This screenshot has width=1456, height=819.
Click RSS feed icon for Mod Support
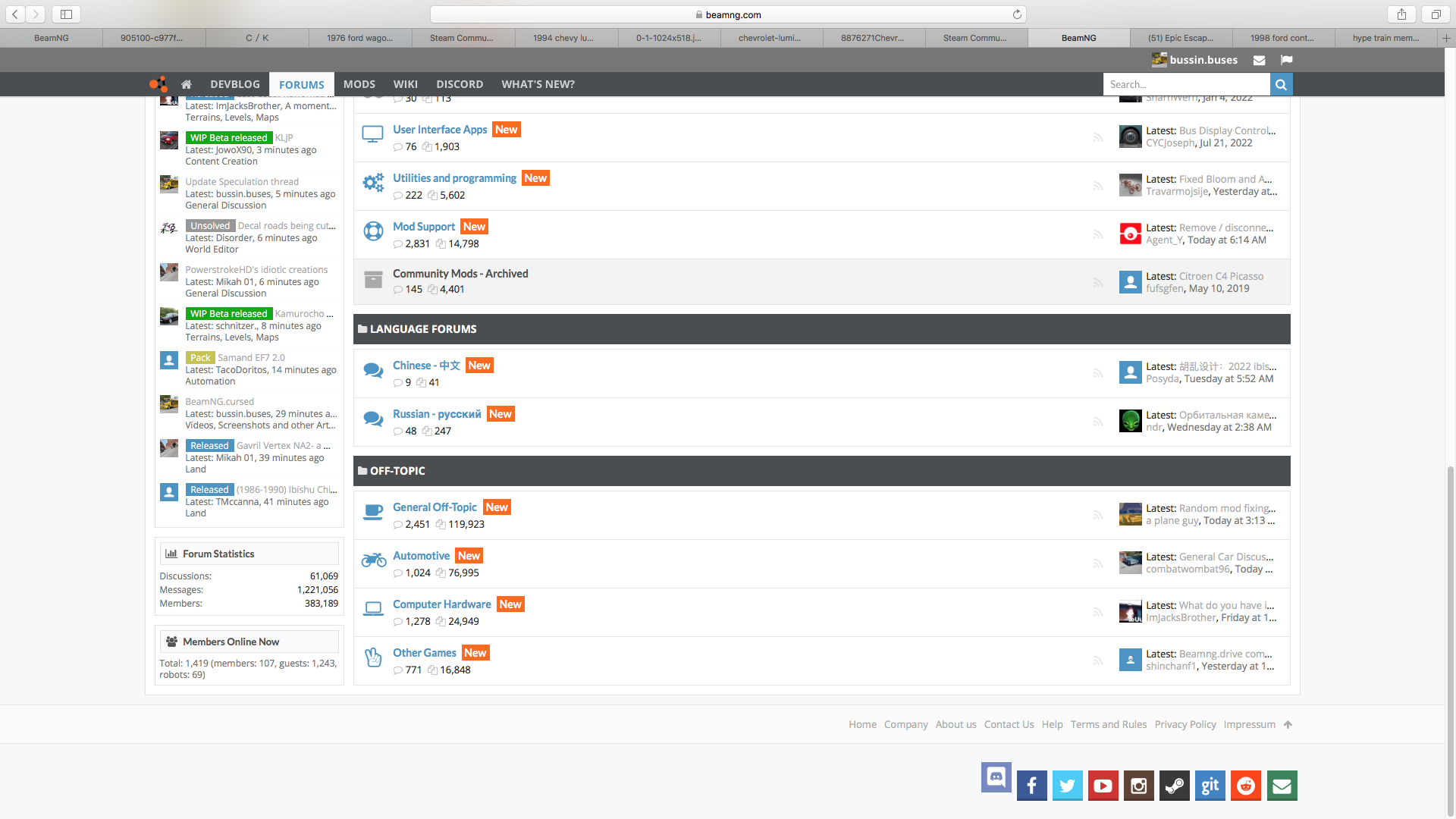pyautogui.click(x=1097, y=234)
